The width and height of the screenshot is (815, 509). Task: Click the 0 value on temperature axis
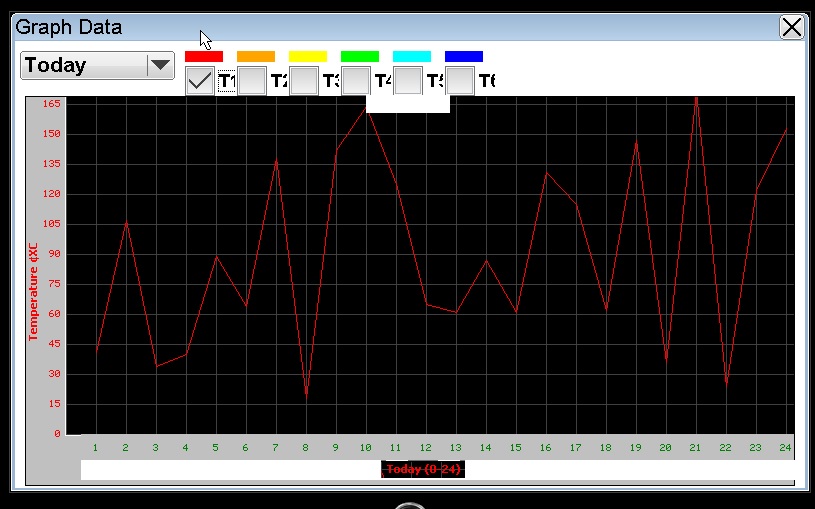coord(57,434)
